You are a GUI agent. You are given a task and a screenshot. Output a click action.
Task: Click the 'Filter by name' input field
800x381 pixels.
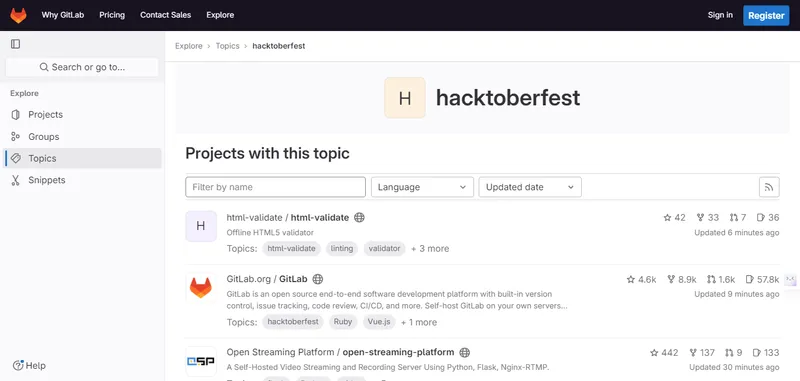pos(276,187)
